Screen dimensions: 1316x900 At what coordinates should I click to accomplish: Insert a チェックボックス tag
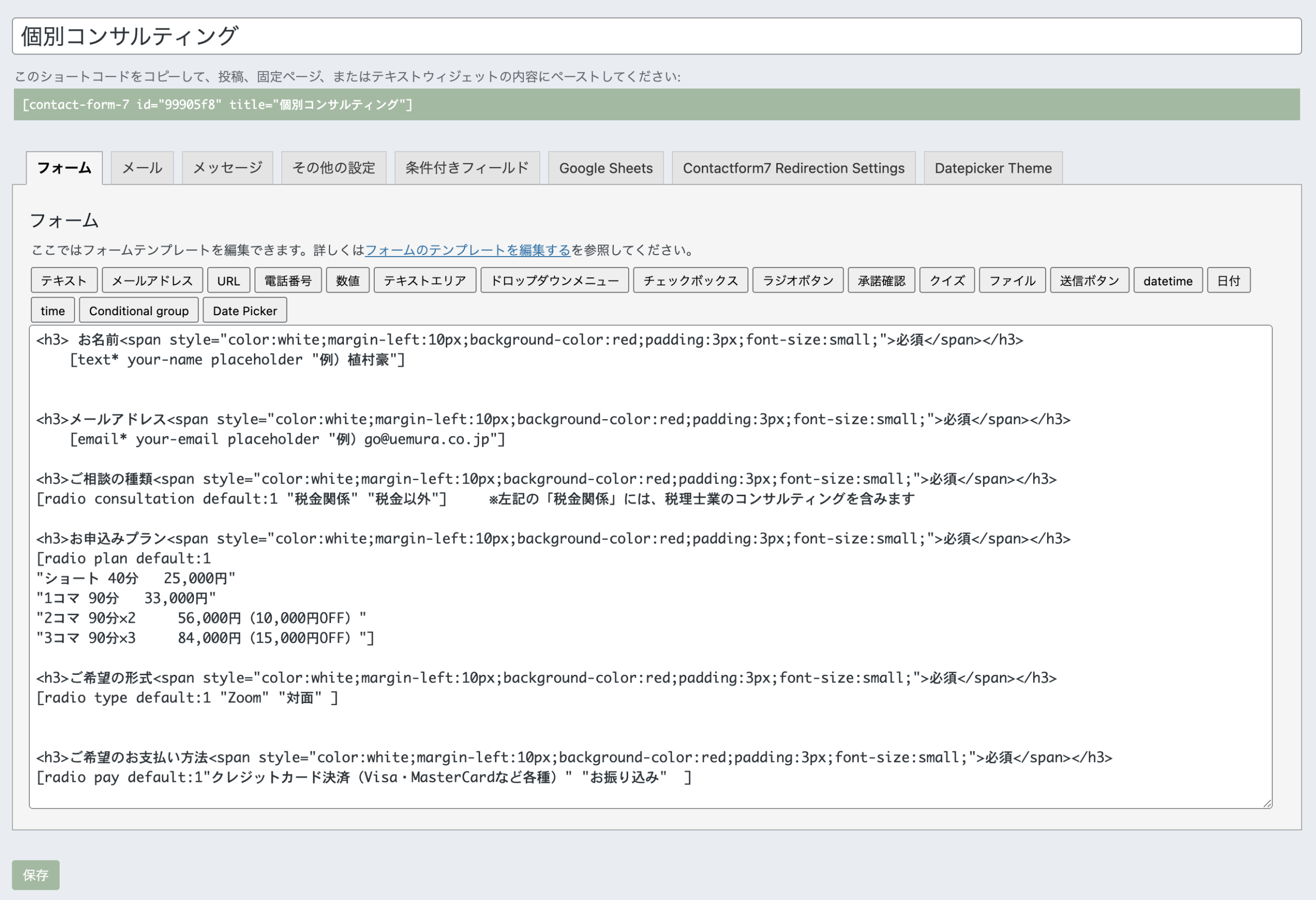tap(690, 280)
